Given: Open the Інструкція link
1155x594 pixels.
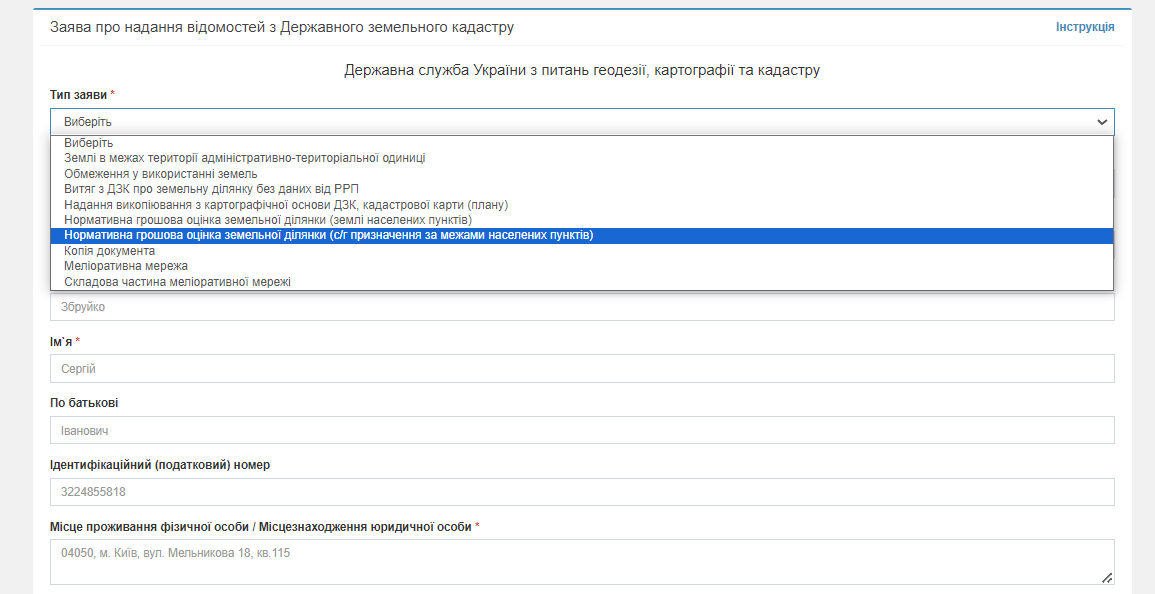Looking at the screenshot, I should [x=1084, y=27].
